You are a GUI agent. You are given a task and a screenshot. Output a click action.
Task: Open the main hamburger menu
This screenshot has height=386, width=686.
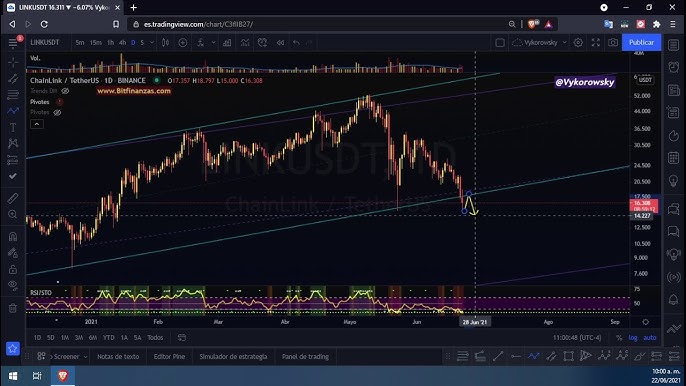coord(13,43)
